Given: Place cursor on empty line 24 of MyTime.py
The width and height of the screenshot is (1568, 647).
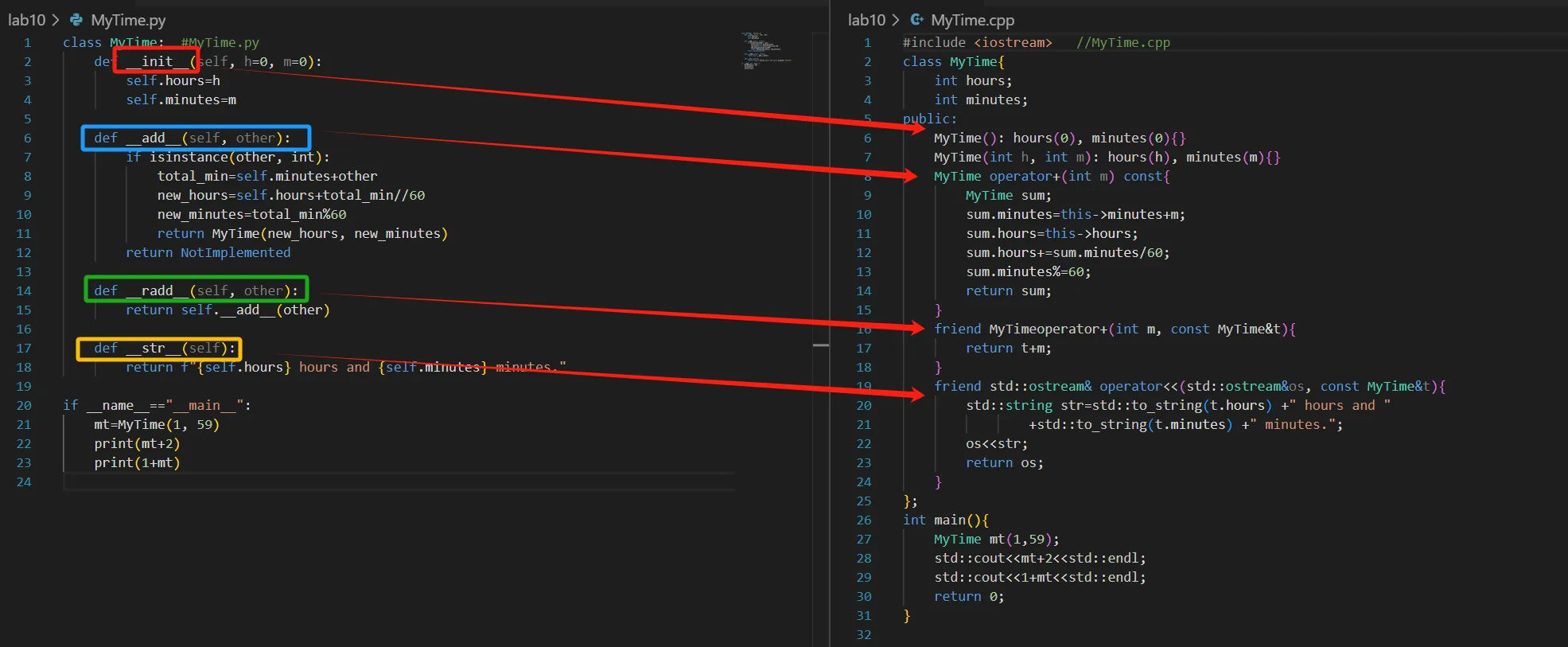Looking at the screenshot, I should click(x=318, y=482).
